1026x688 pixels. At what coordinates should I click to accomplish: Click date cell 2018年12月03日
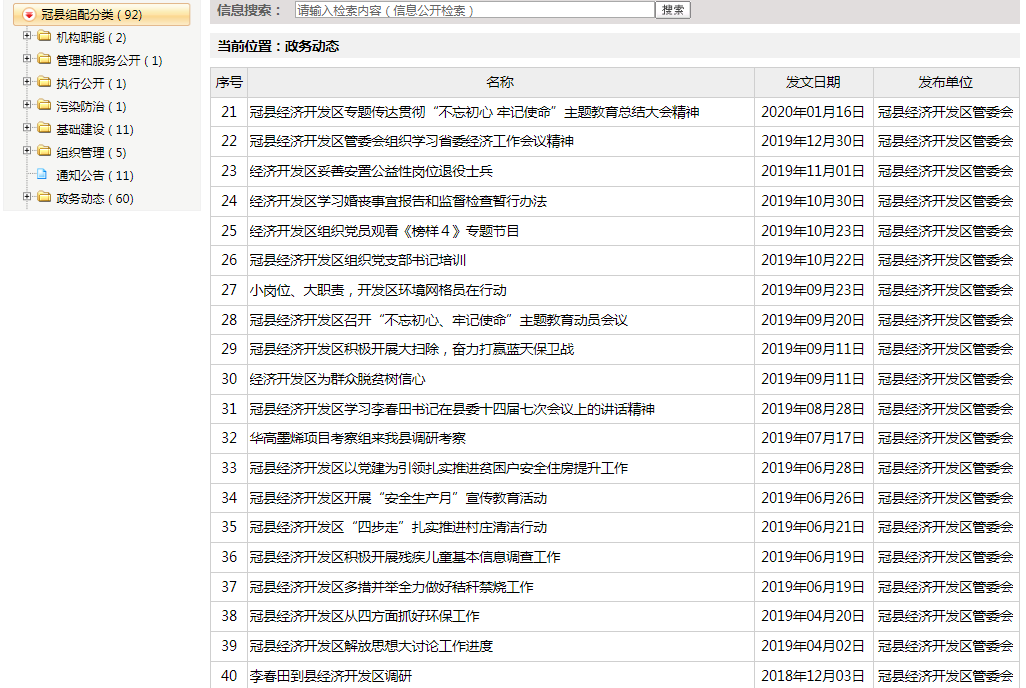pyautogui.click(x=813, y=676)
